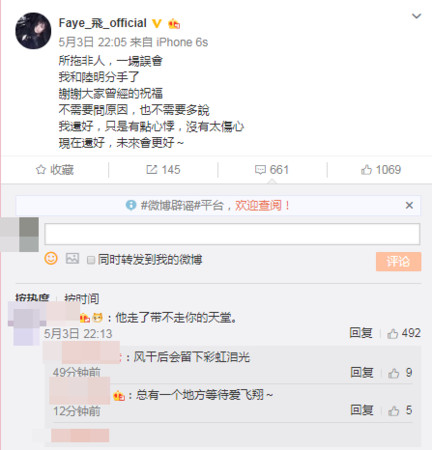This screenshot has width=432, height=450.
Task: Enable 同时转发到我的微博 checkbox
Action: (91, 260)
